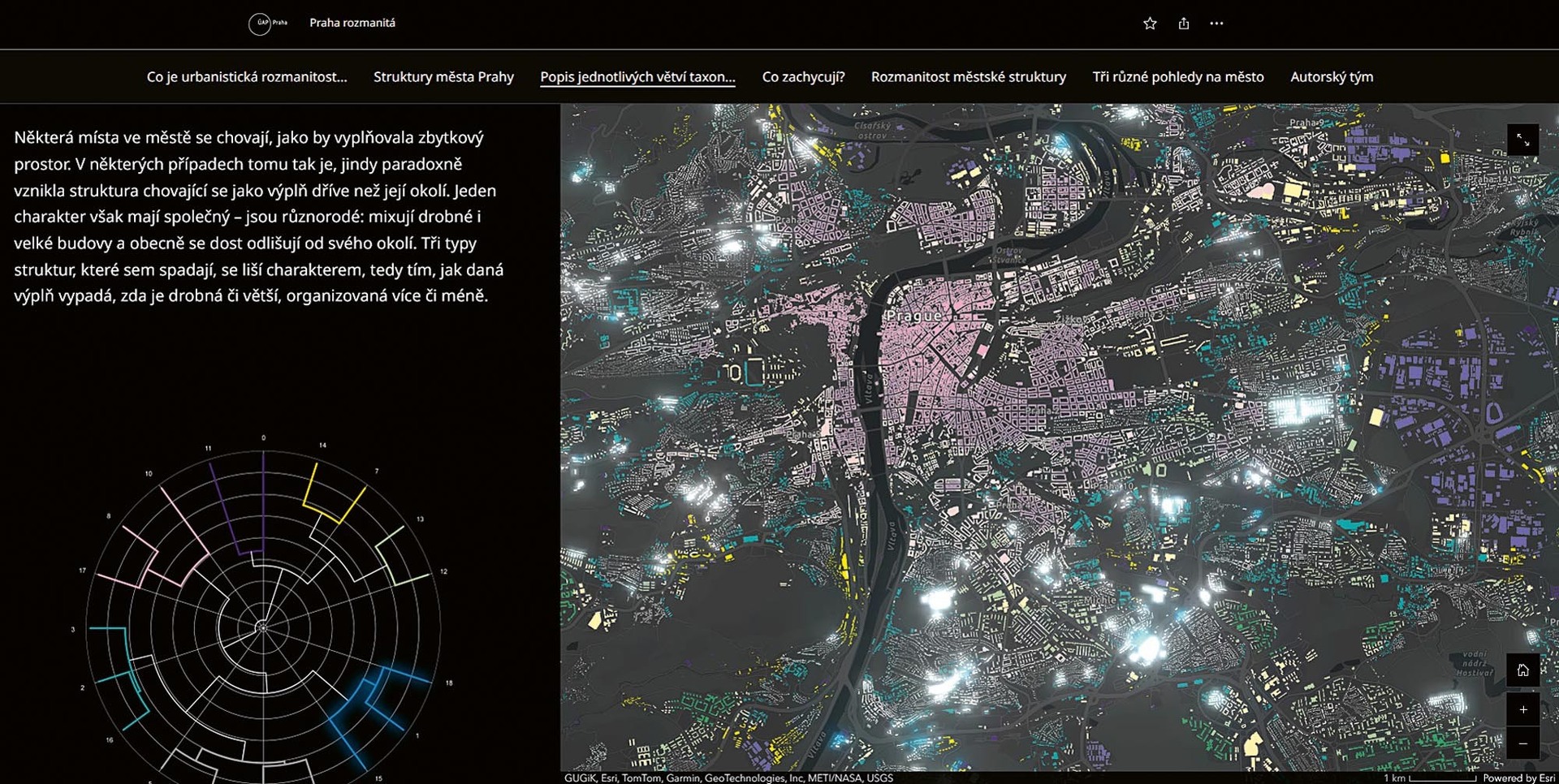Open the 'Co je urbanistická rozmanitost' section
This screenshot has height=784, width=1559.
click(247, 77)
